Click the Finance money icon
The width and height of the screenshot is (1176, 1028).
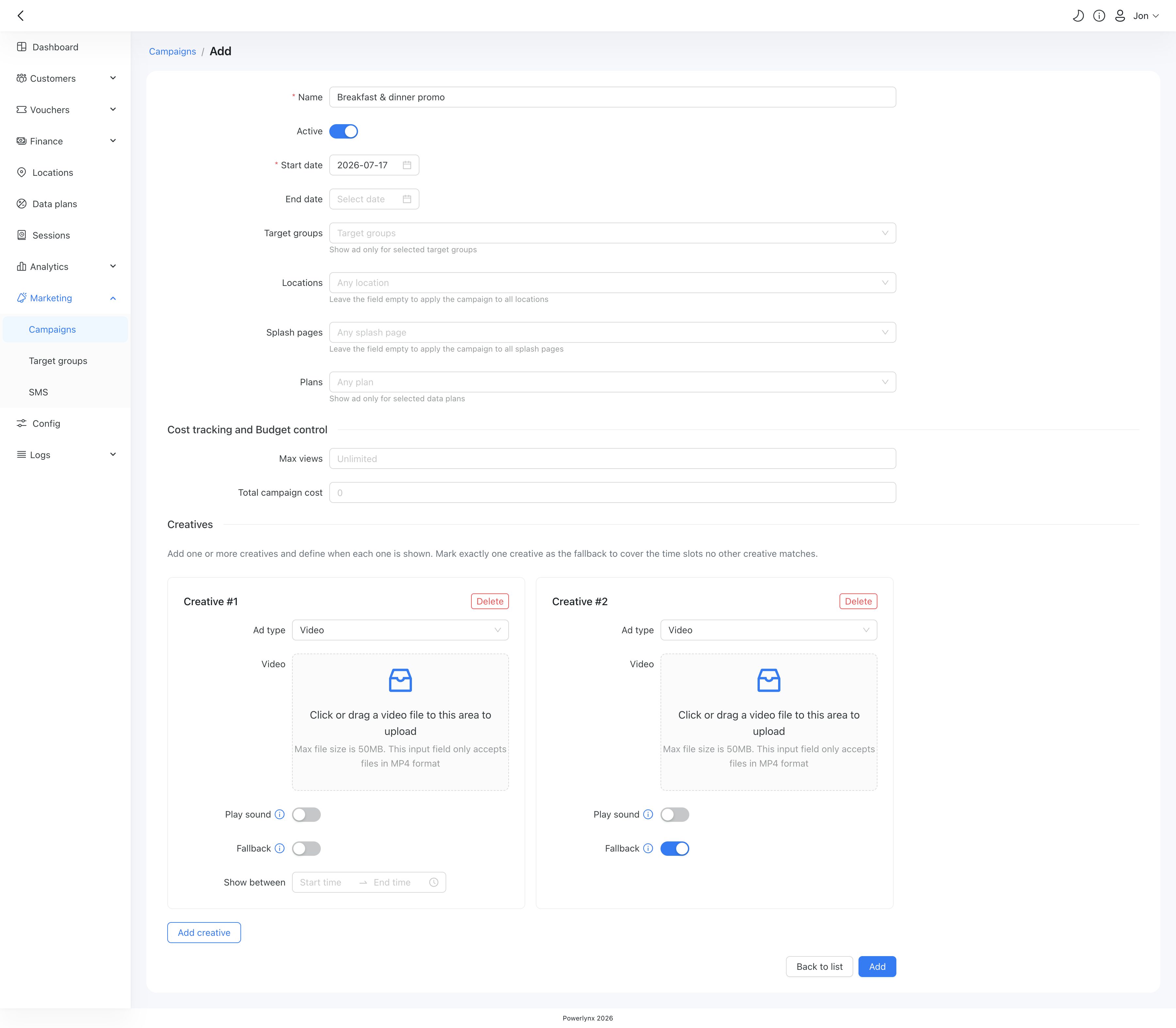coord(22,141)
